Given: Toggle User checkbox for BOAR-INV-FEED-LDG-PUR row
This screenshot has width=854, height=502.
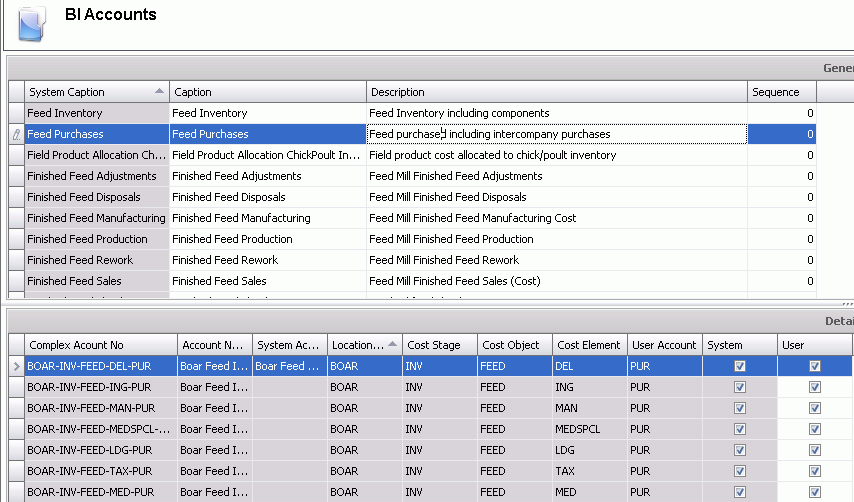Looking at the screenshot, I should pos(815,450).
